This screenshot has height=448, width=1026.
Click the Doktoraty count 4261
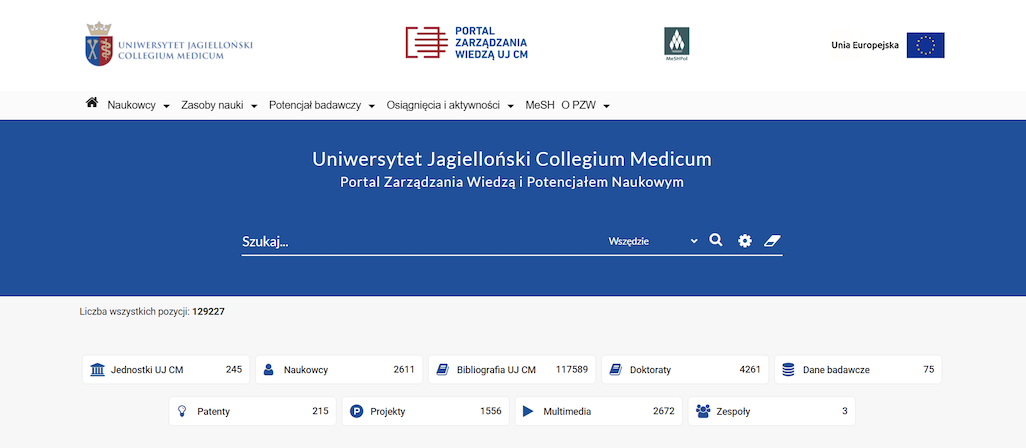click(750, 370)
